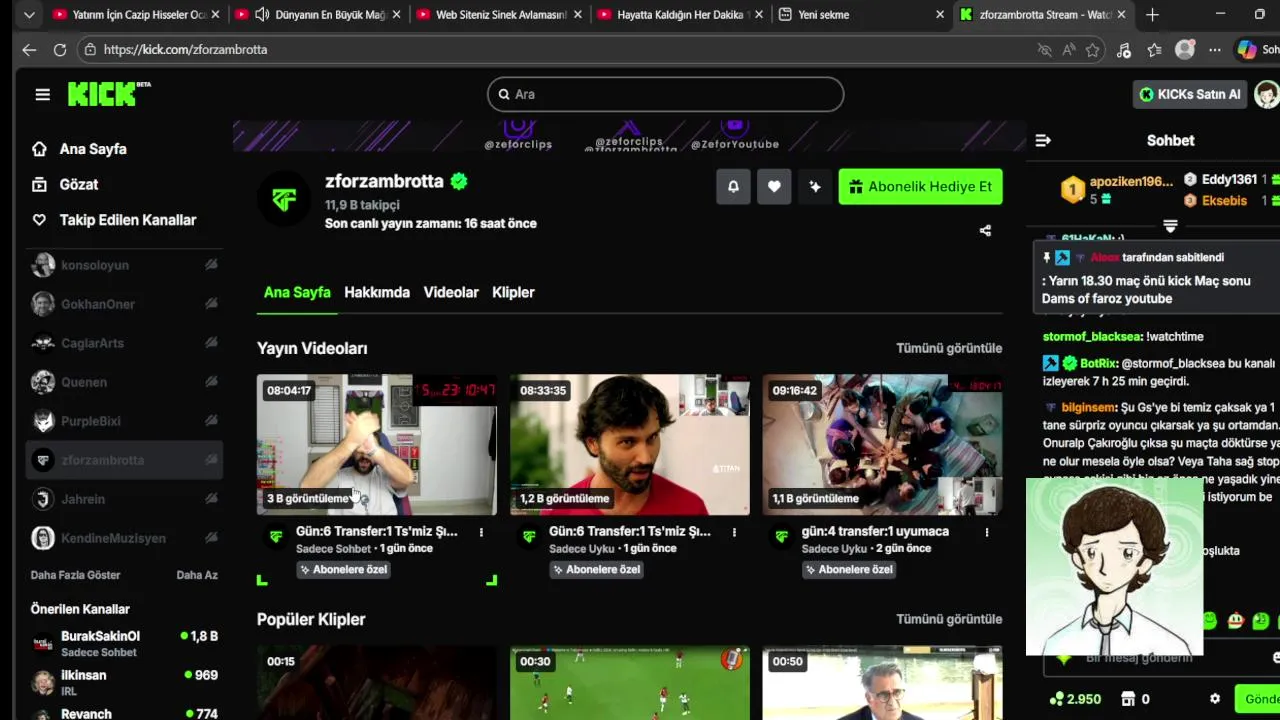Viewport: 1280px width, 720px height.
Task: Open the 09:16:42 stream video thumbnail
Action: (882, 445)
